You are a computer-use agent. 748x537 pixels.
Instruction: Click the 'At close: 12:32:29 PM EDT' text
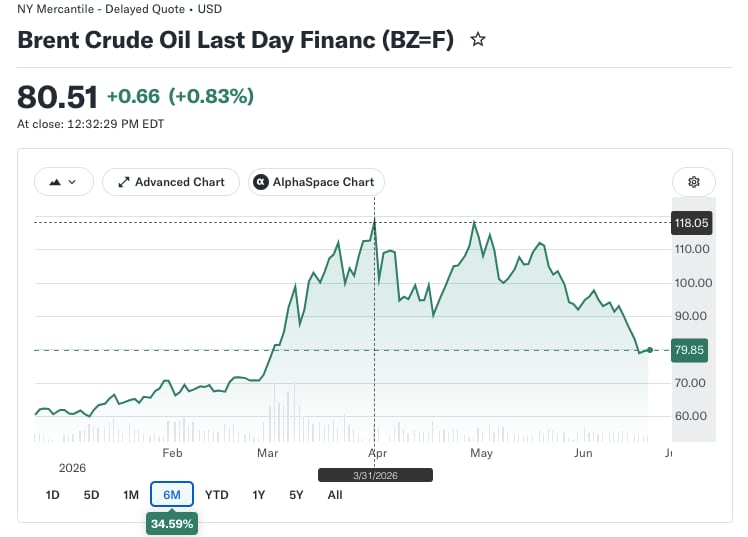(91, 124)
